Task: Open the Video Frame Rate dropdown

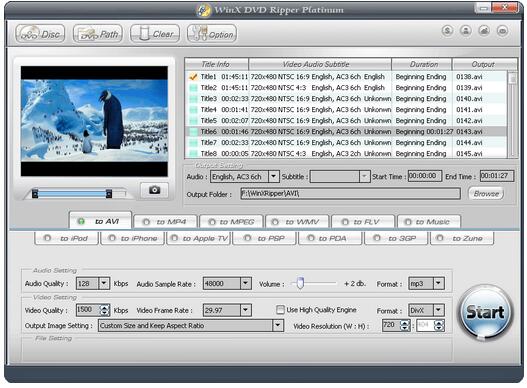Action: click(246, 310)
